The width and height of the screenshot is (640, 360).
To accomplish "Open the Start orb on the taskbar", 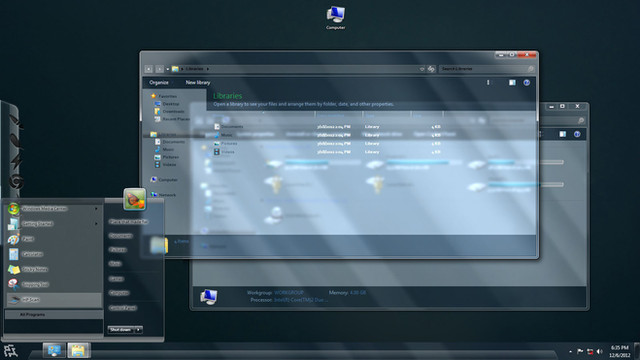I will tap(11, 351).
